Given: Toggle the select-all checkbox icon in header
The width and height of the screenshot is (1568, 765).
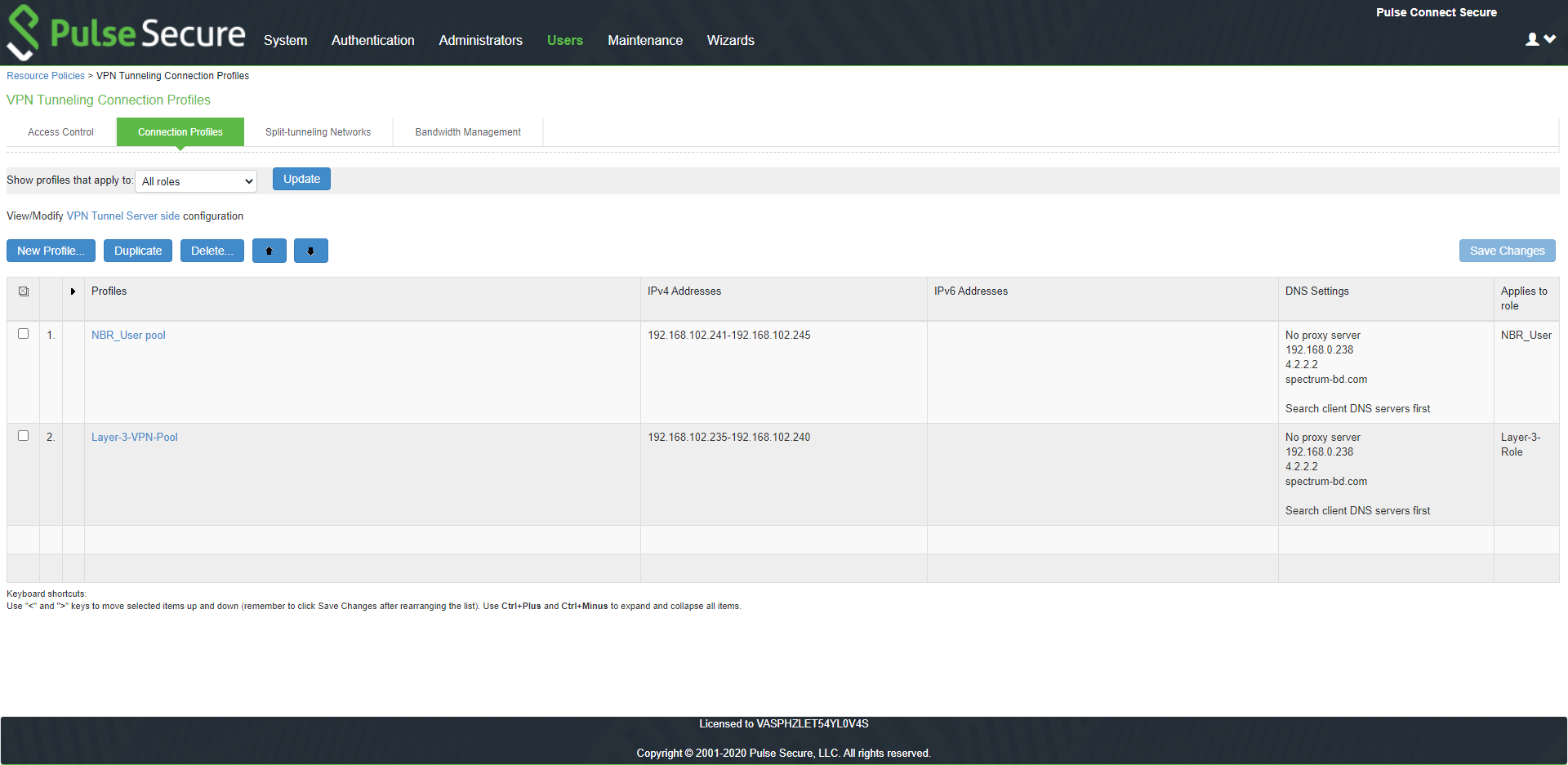Looking at the screenshot, I should click(24, 291).
